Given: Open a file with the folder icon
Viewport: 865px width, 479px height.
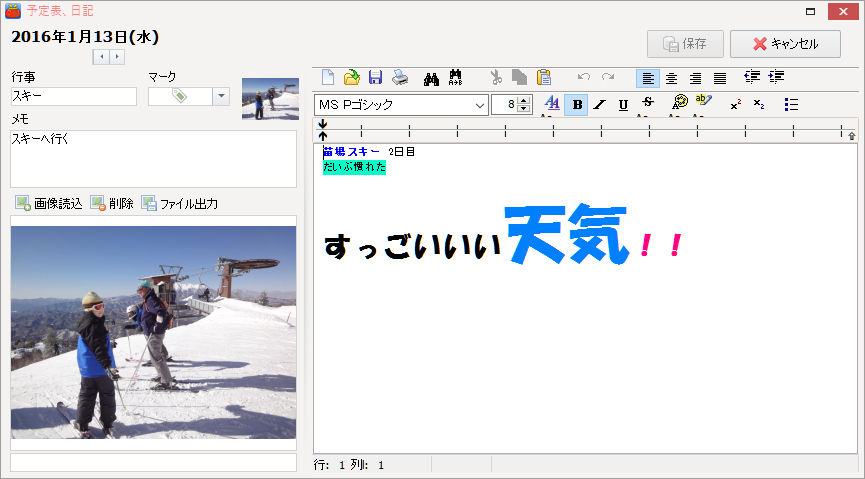Looking at the screenshot, I should coord(351,77).
